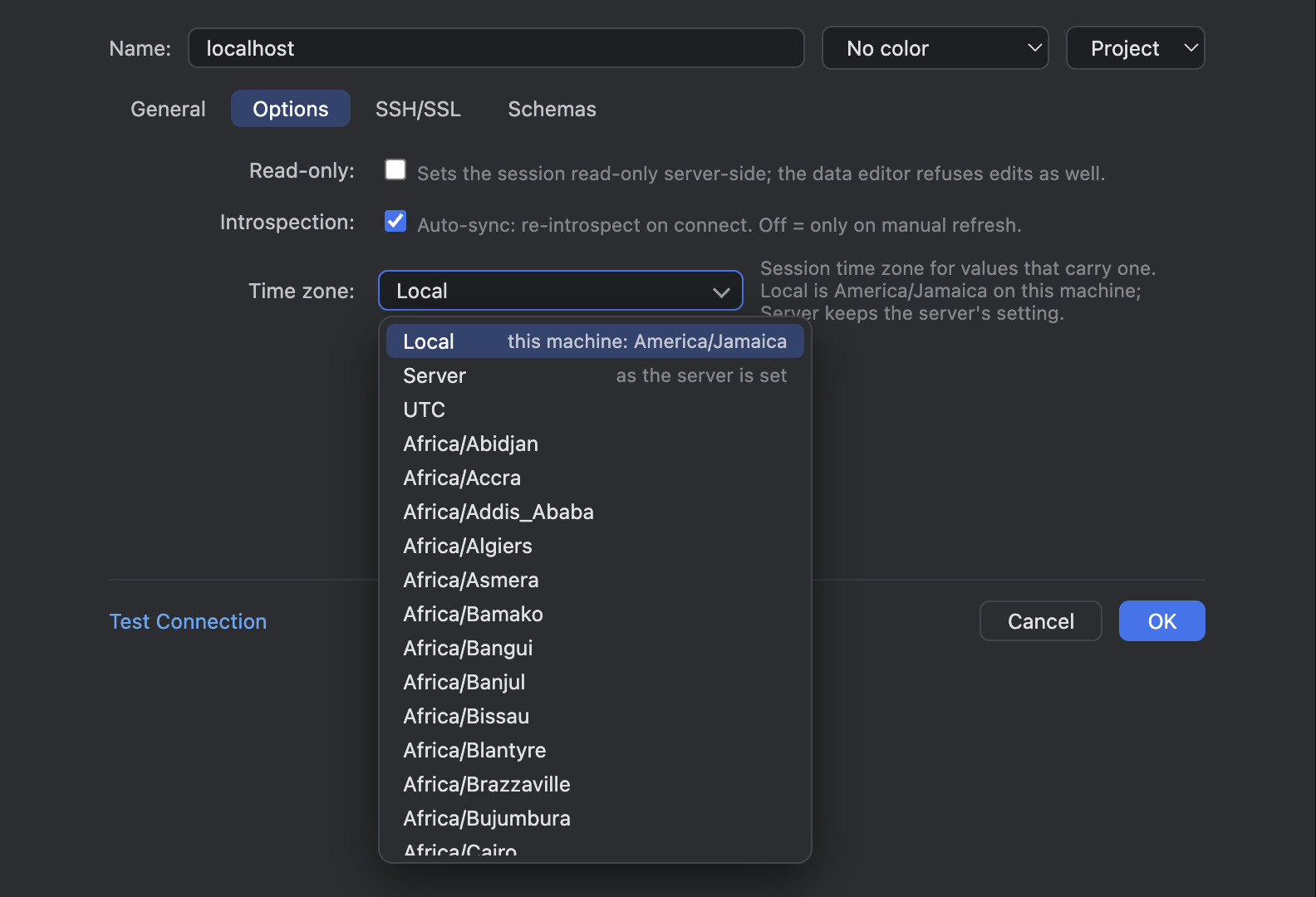Viewport: 1316px width, 897px height.
Task: Choose Africa/Bujumbura option
Action: coord(595,818)
